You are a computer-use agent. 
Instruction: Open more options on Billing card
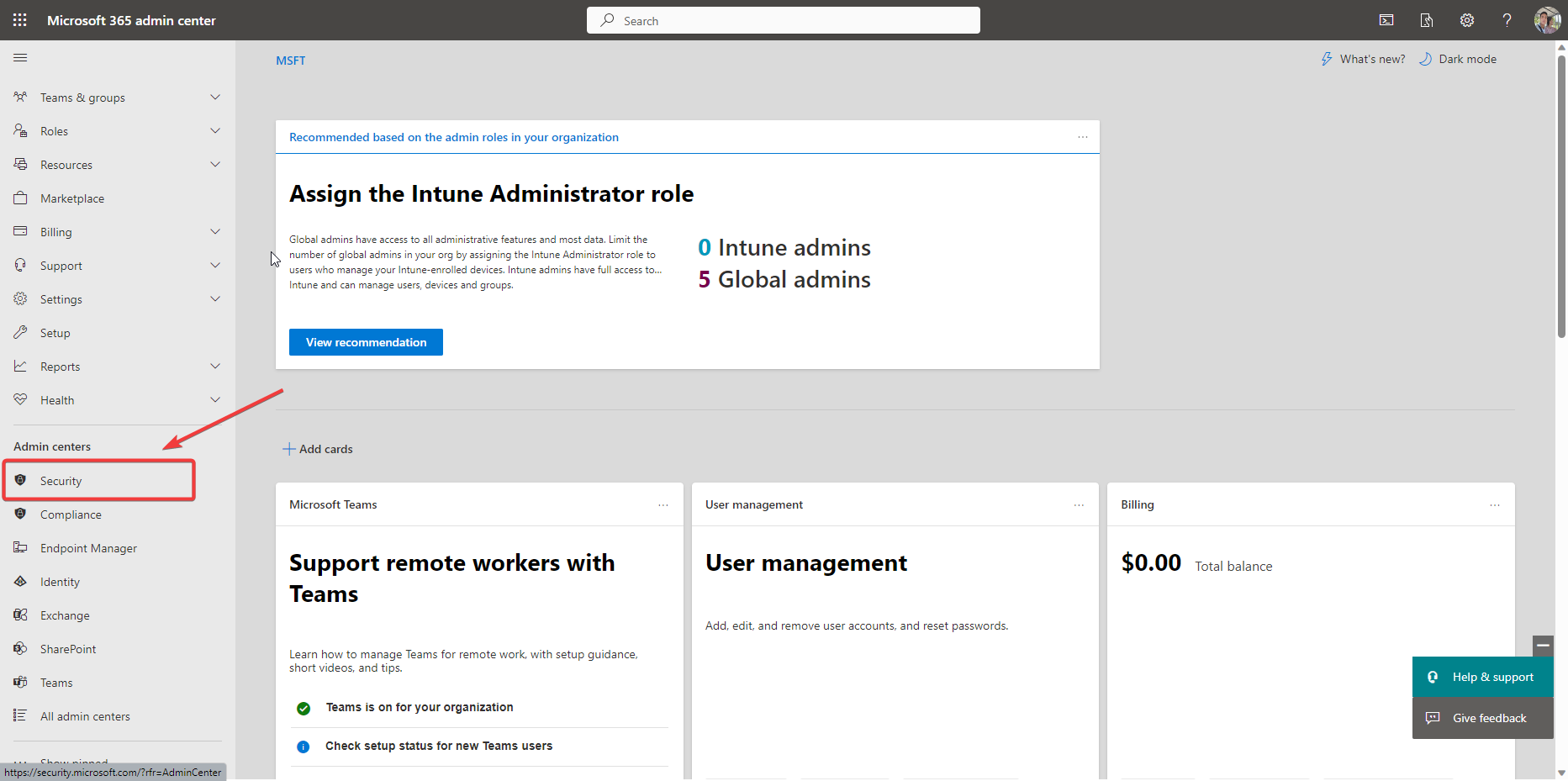[x=1494, y=505]
